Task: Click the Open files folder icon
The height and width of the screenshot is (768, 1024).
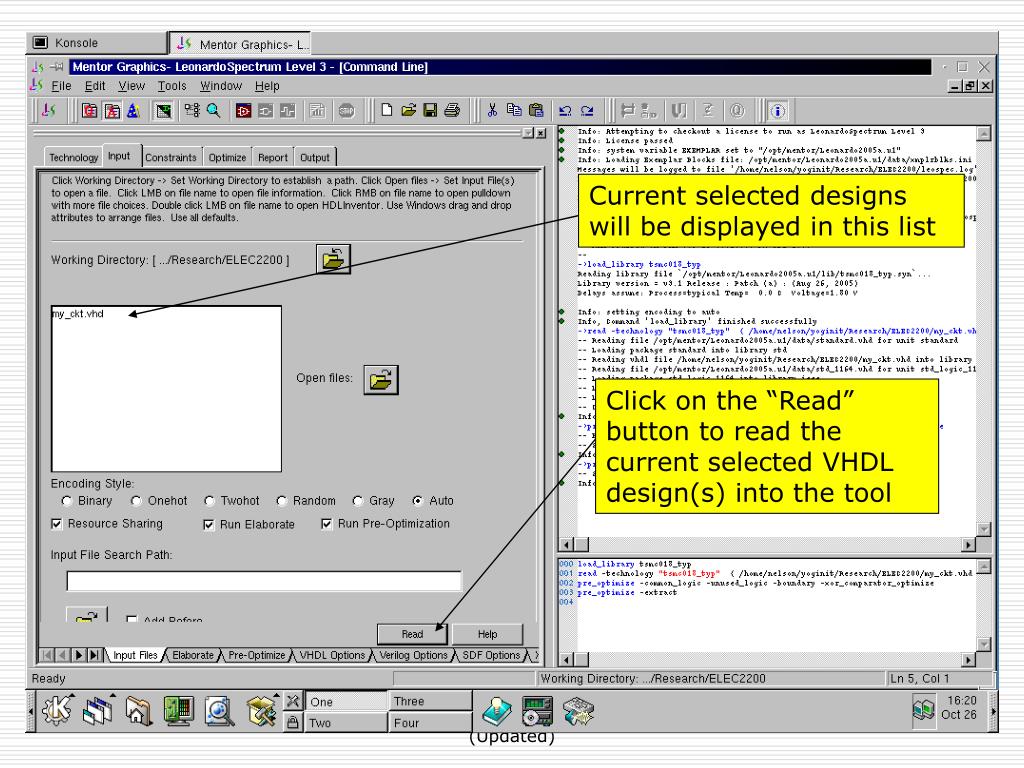Action: [381, 379]
